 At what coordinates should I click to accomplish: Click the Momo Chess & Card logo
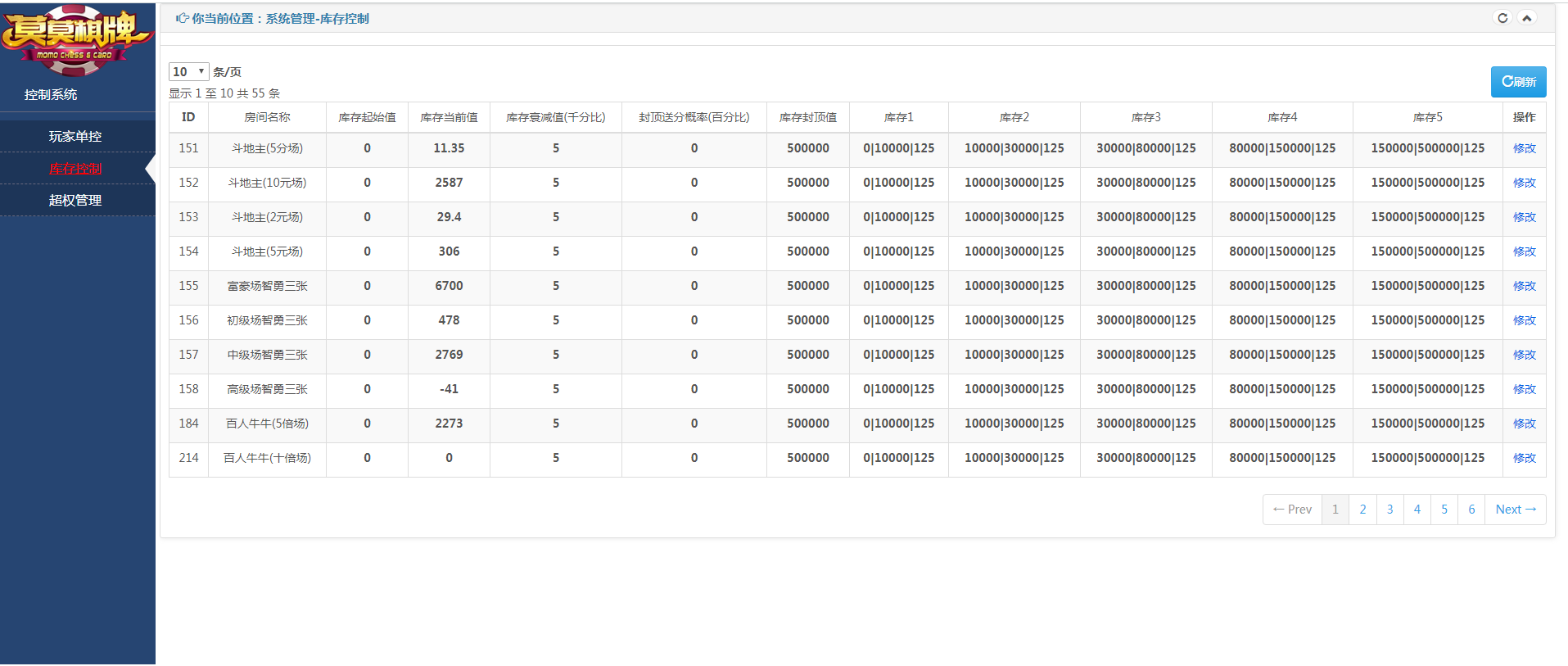[76, 39]
